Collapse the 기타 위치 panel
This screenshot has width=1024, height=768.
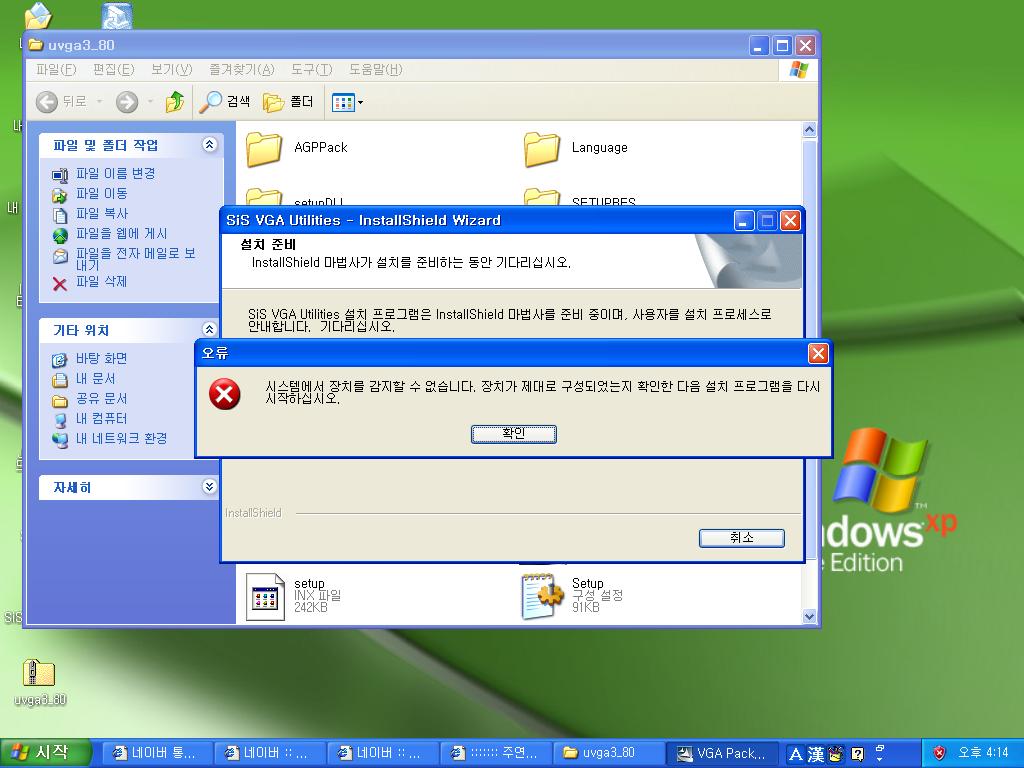[209, 329]
